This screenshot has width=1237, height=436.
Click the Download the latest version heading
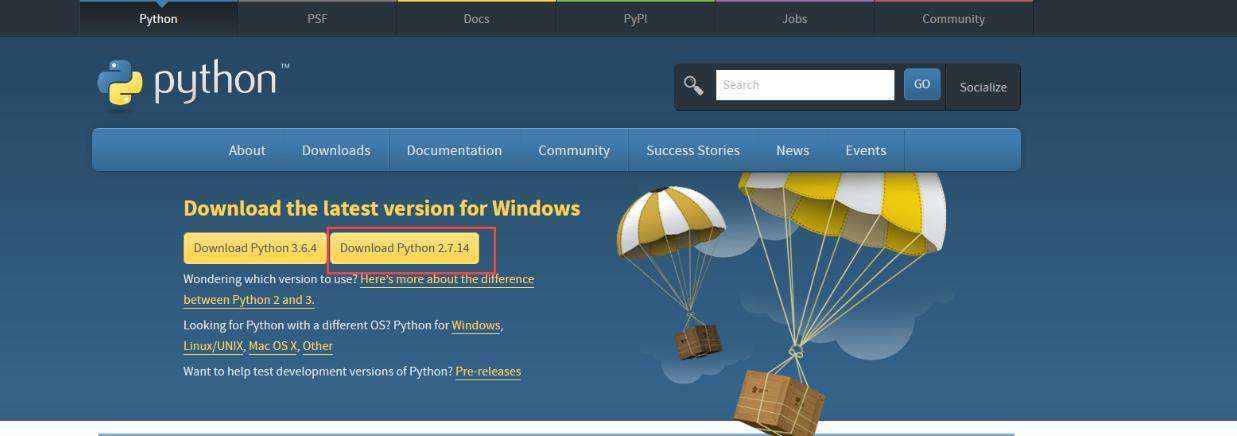tap(382, 208)
